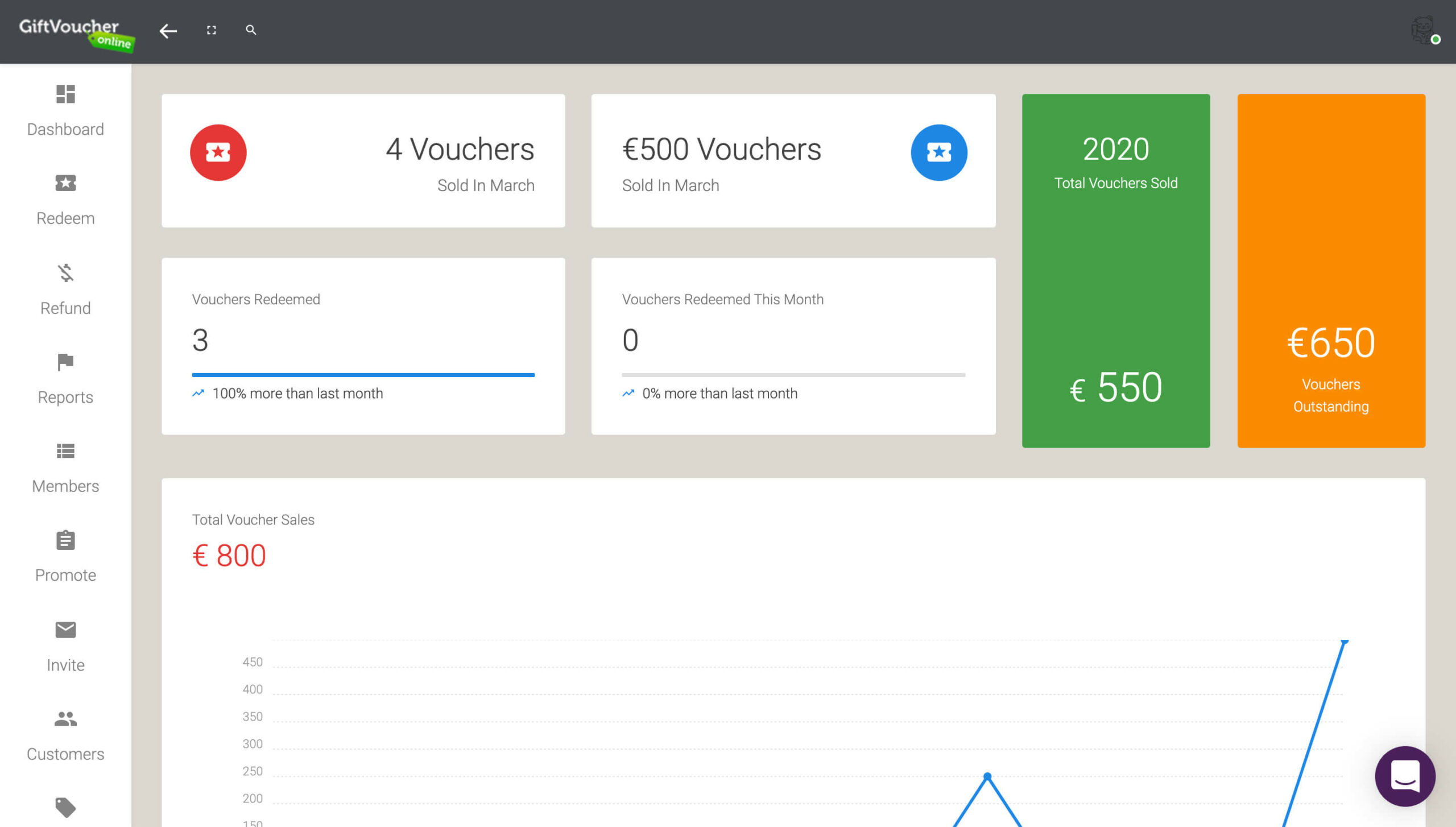The height and width of the screenshot is (827, 1456).
Task: Click the tag icon below Customers
Action: (65, 808)
